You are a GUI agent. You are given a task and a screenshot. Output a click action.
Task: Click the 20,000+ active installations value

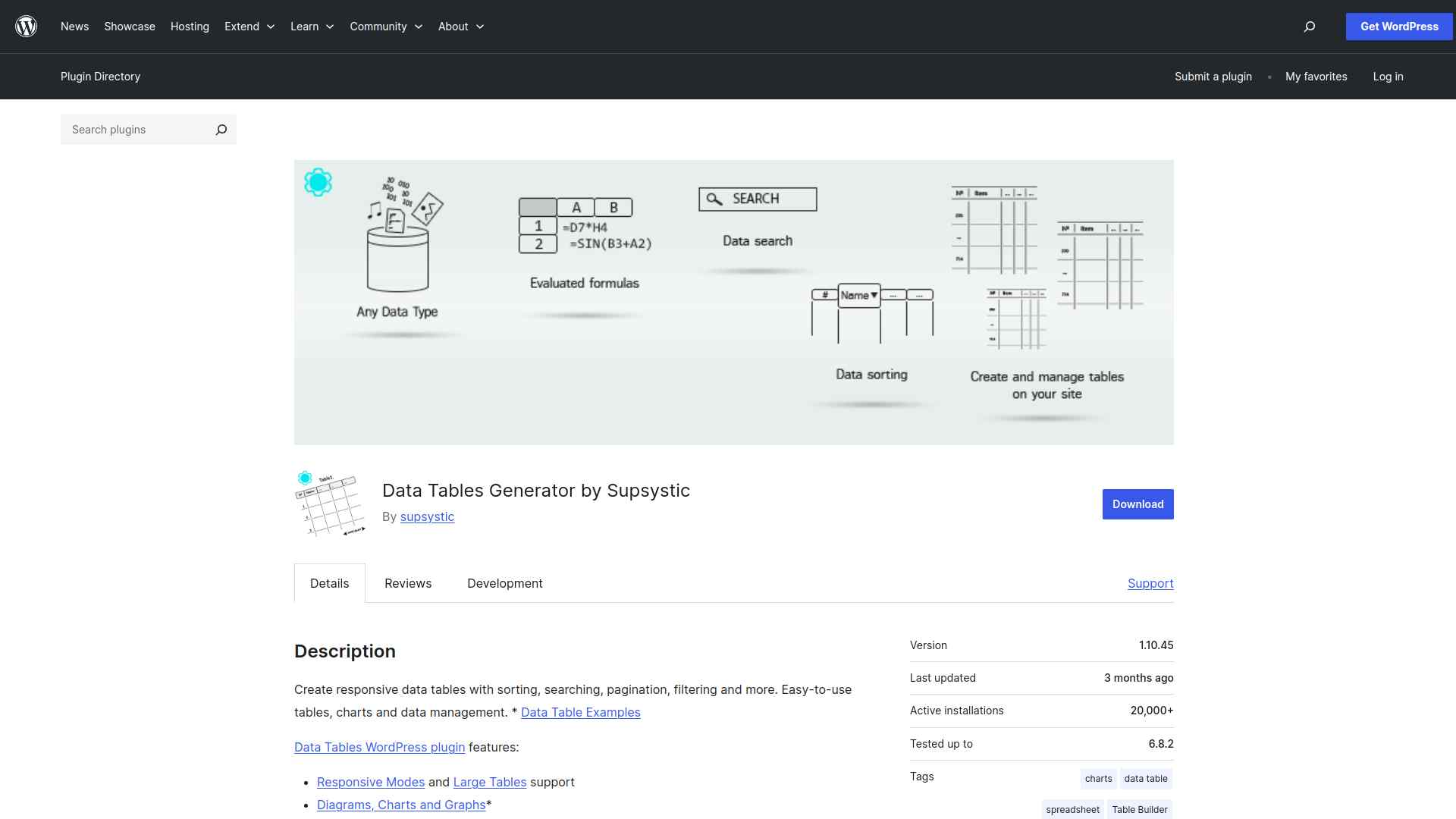(x=1152, y=711)
